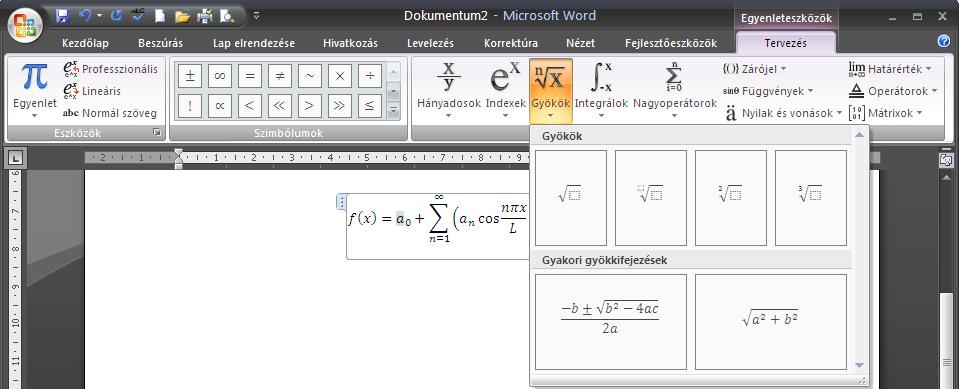Open the Kezdőlap tab

[85, 43]
